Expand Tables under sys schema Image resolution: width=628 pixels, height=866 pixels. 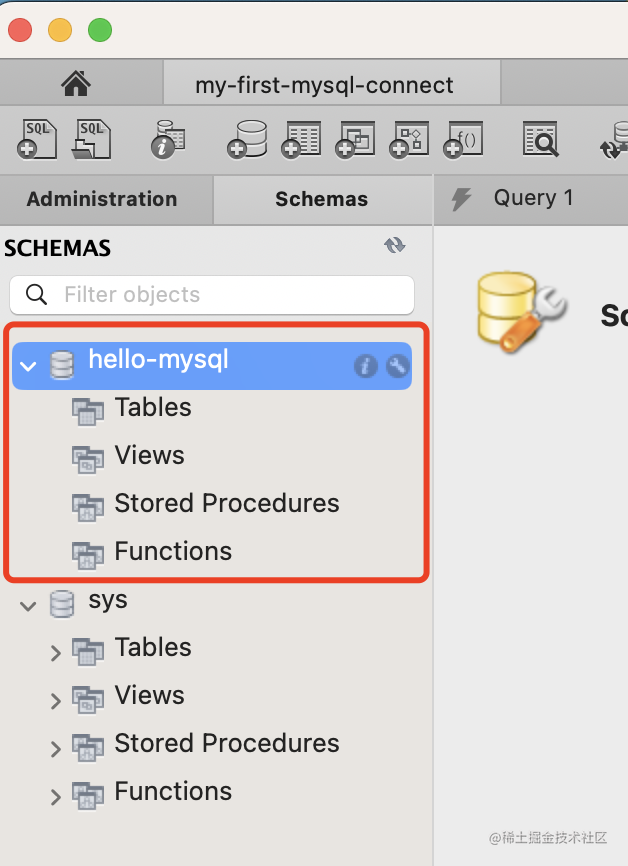(56, 654)
